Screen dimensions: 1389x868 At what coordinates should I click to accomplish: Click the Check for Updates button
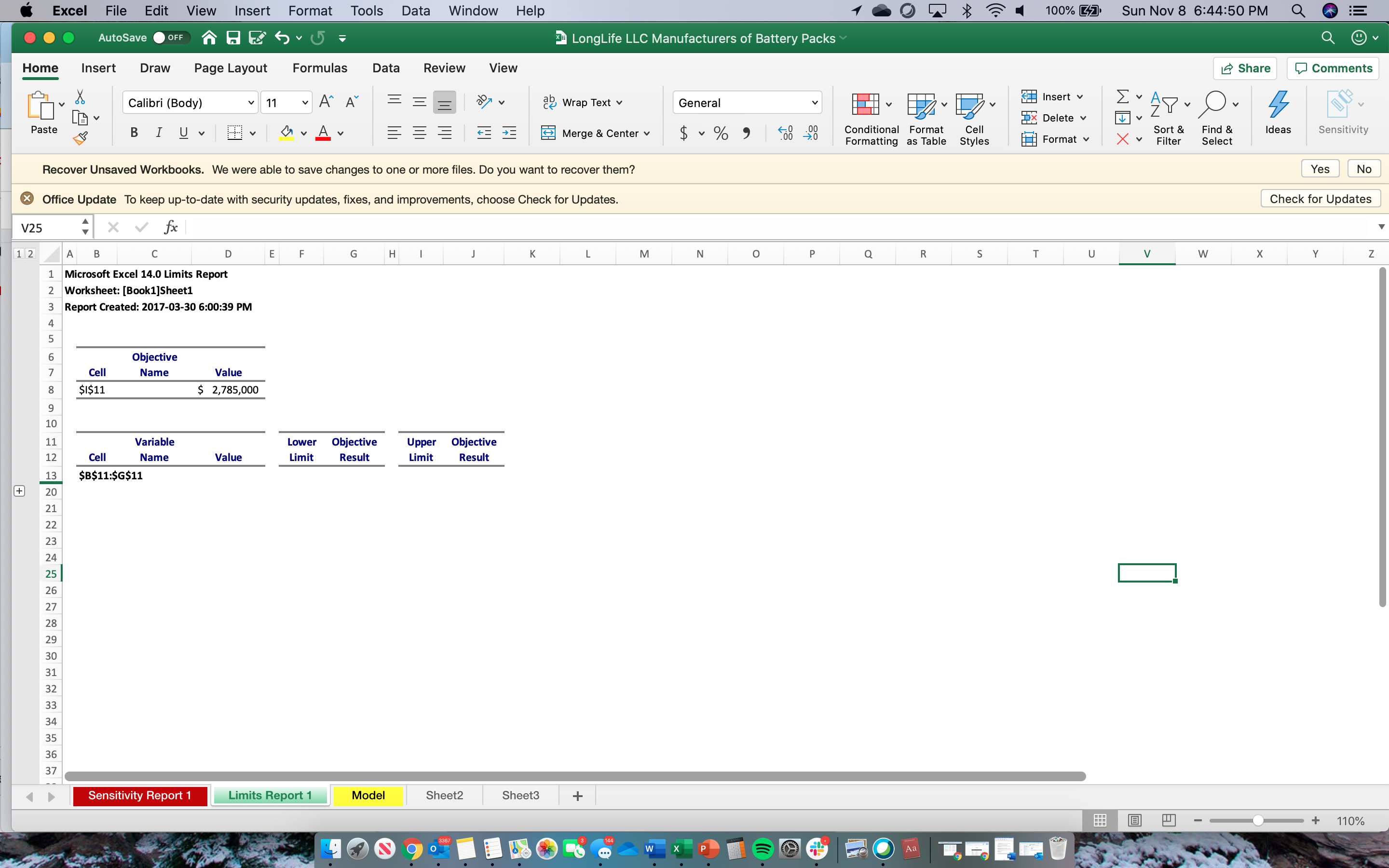point(1320,199)
